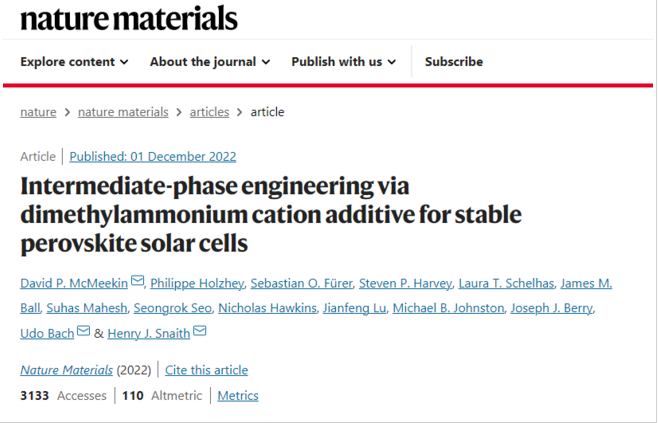Click envelope icon after Henry J. Snaith
658x423 pixels.
click(200, 331)
